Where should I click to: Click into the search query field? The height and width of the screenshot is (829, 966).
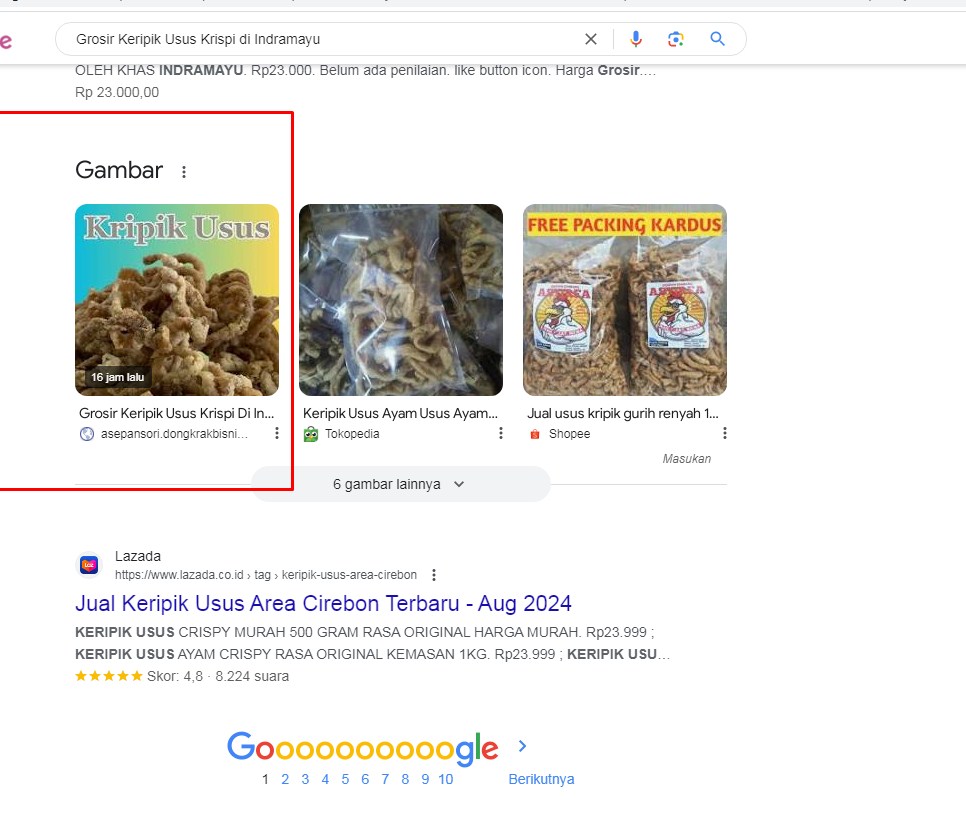[320, 39]
